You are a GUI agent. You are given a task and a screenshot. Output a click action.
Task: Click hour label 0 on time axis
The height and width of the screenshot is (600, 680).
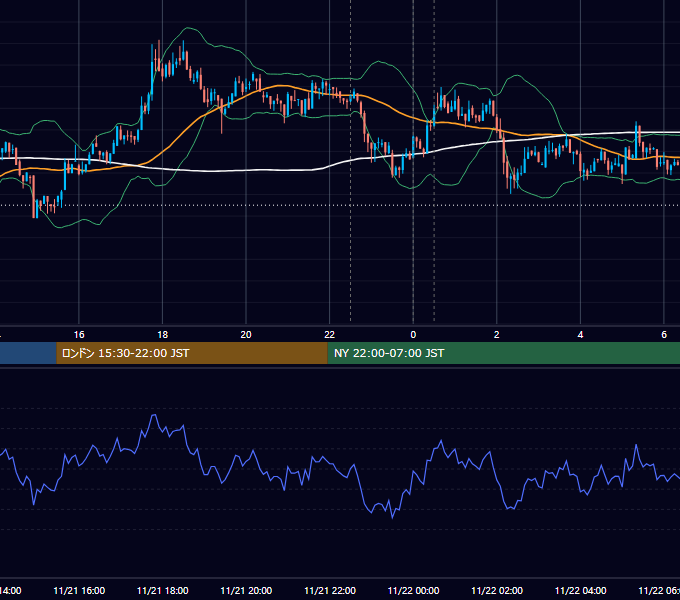[413, 334]
